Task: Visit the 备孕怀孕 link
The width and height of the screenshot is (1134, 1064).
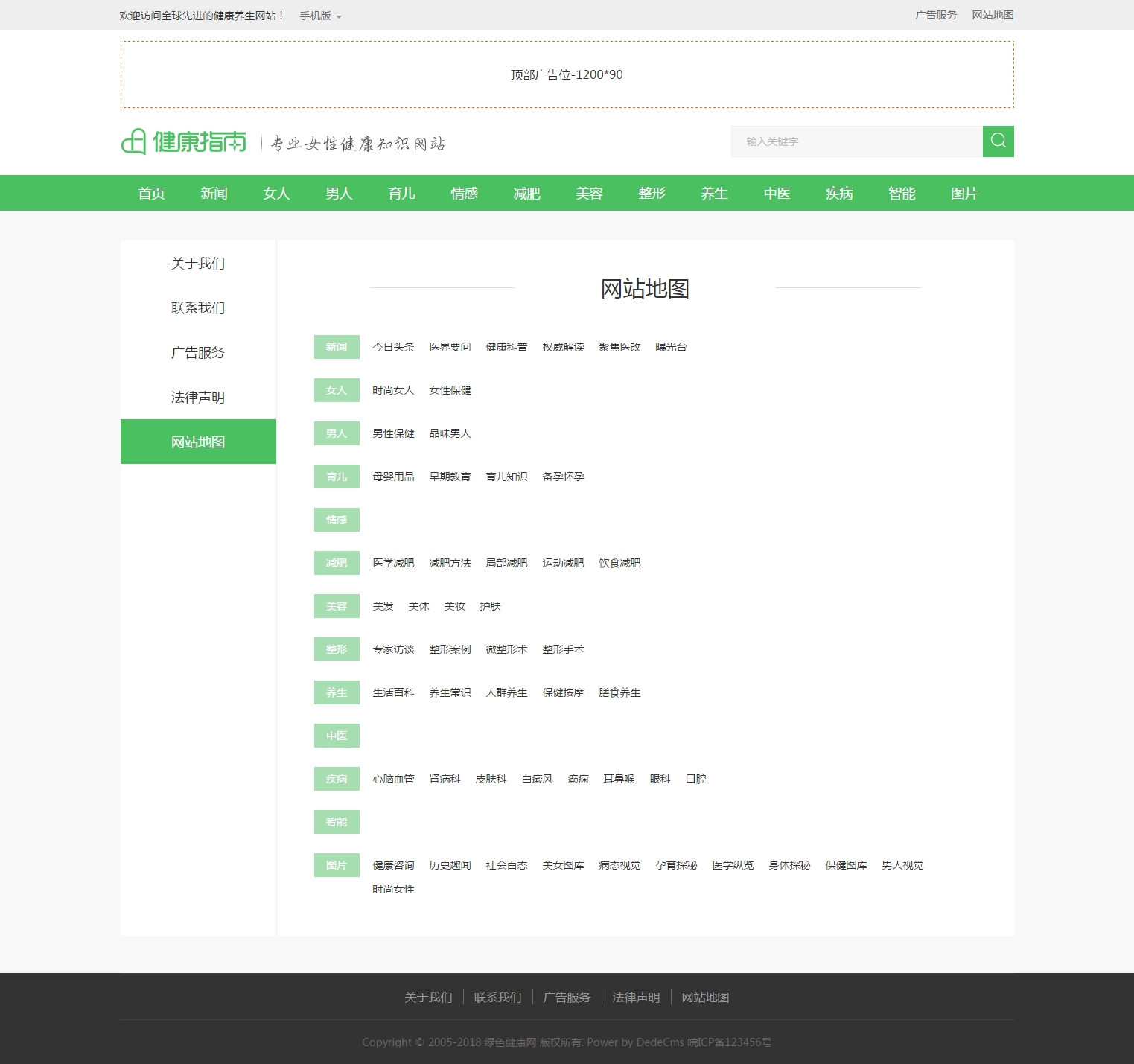Action: coord(563,477)
